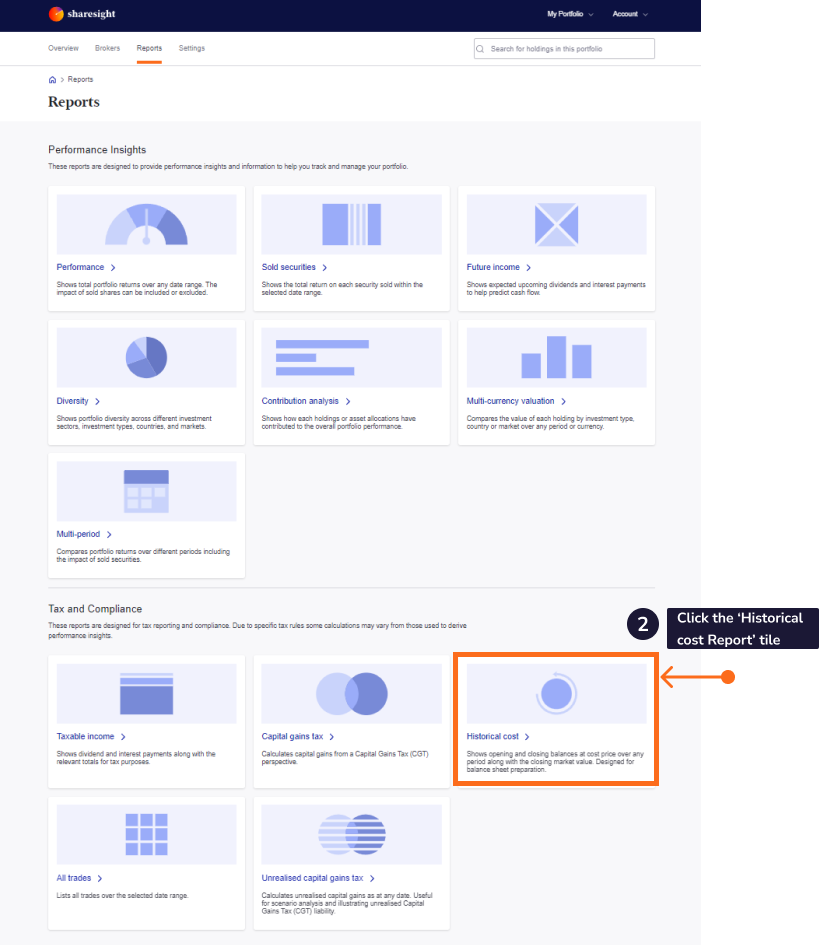Click chevron next to Future income
819x945 pixels.
pyautogui.click(x=529, y=268)
